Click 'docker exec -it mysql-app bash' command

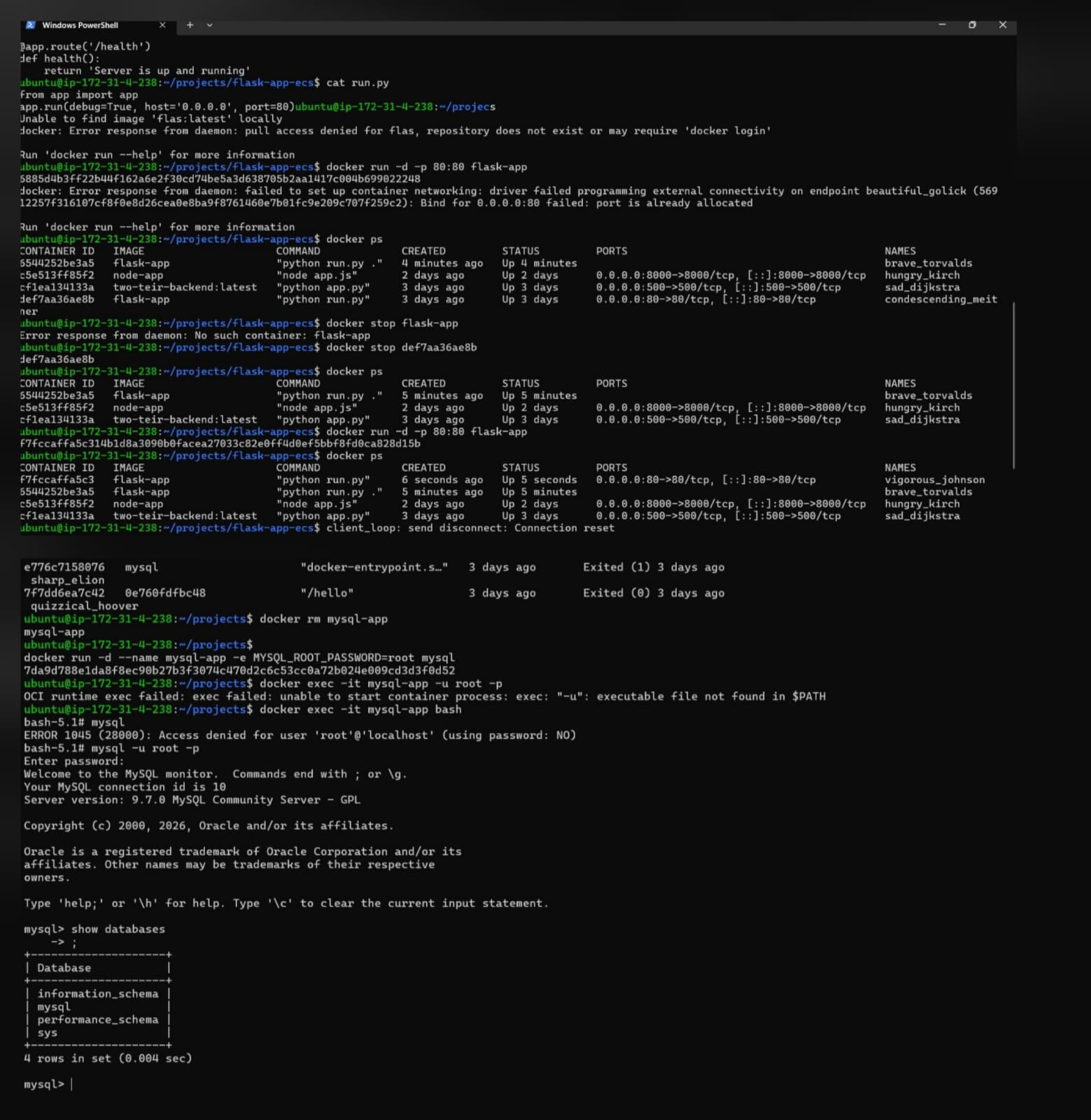[360, 710]
